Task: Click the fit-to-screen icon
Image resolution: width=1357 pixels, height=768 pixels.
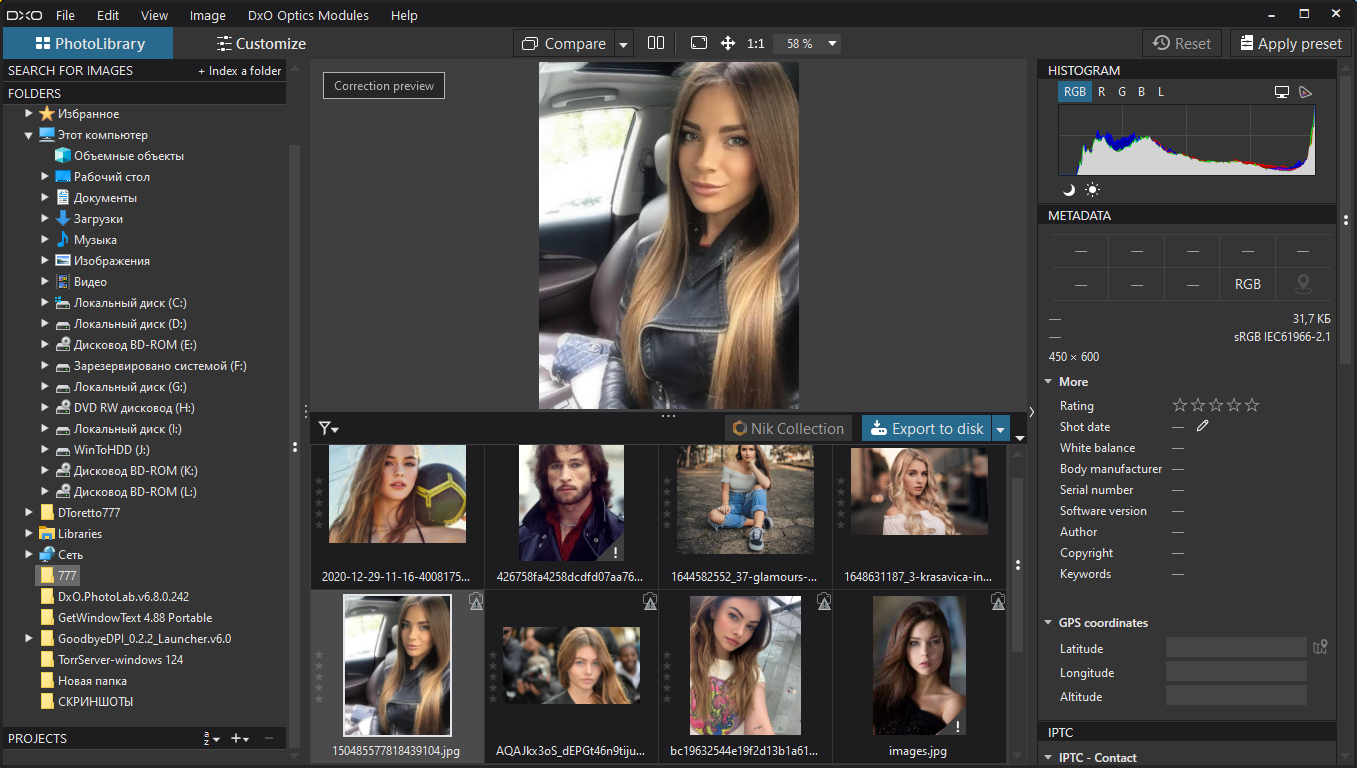Action: coord(699,43)
